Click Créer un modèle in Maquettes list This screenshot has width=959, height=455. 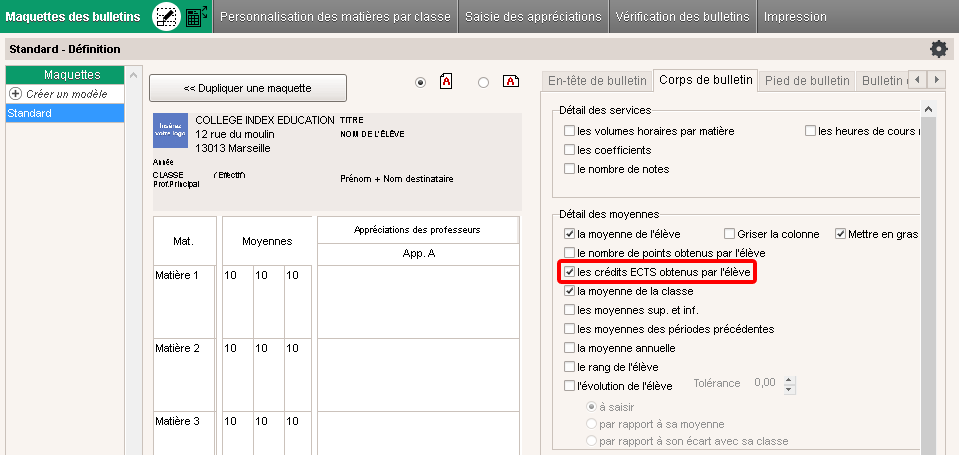(65, 94)
